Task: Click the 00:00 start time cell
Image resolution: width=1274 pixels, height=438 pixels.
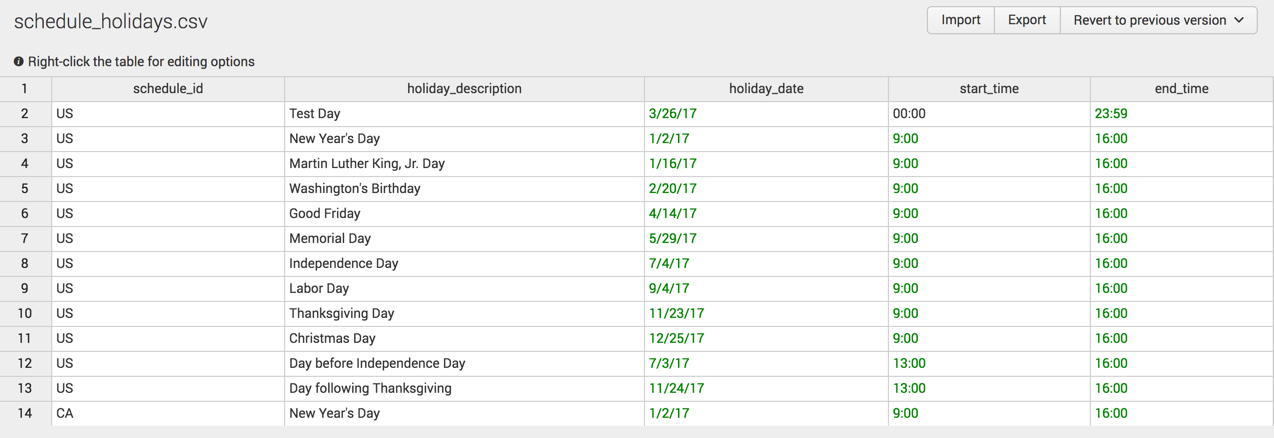Action: [989, 114]
